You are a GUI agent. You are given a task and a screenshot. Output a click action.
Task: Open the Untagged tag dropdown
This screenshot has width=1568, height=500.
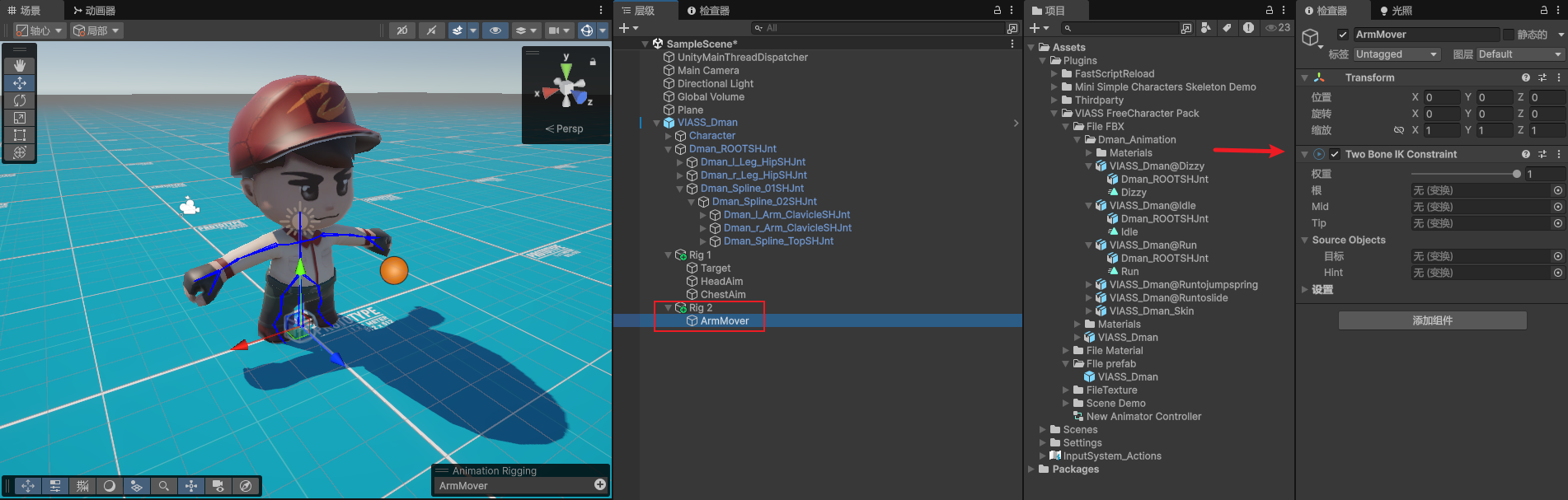(x=1397, y=54)
